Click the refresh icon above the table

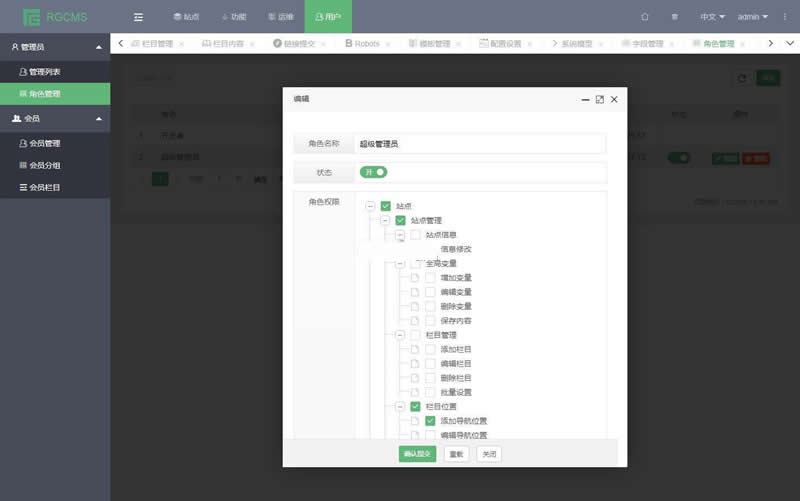pyautogui.click(x=741, y=78)
